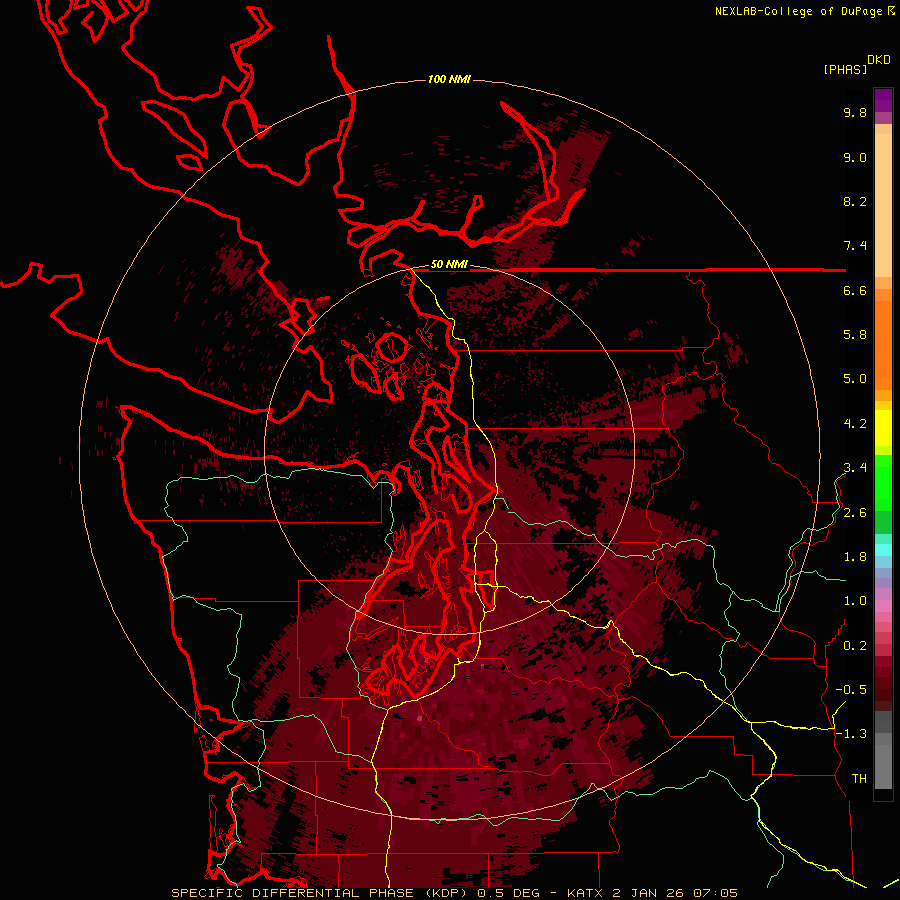This screenshot has width=900, height=900.
Task: Select the 0.2 legend value
Action: pyautogui.click(x=855, y=646)
